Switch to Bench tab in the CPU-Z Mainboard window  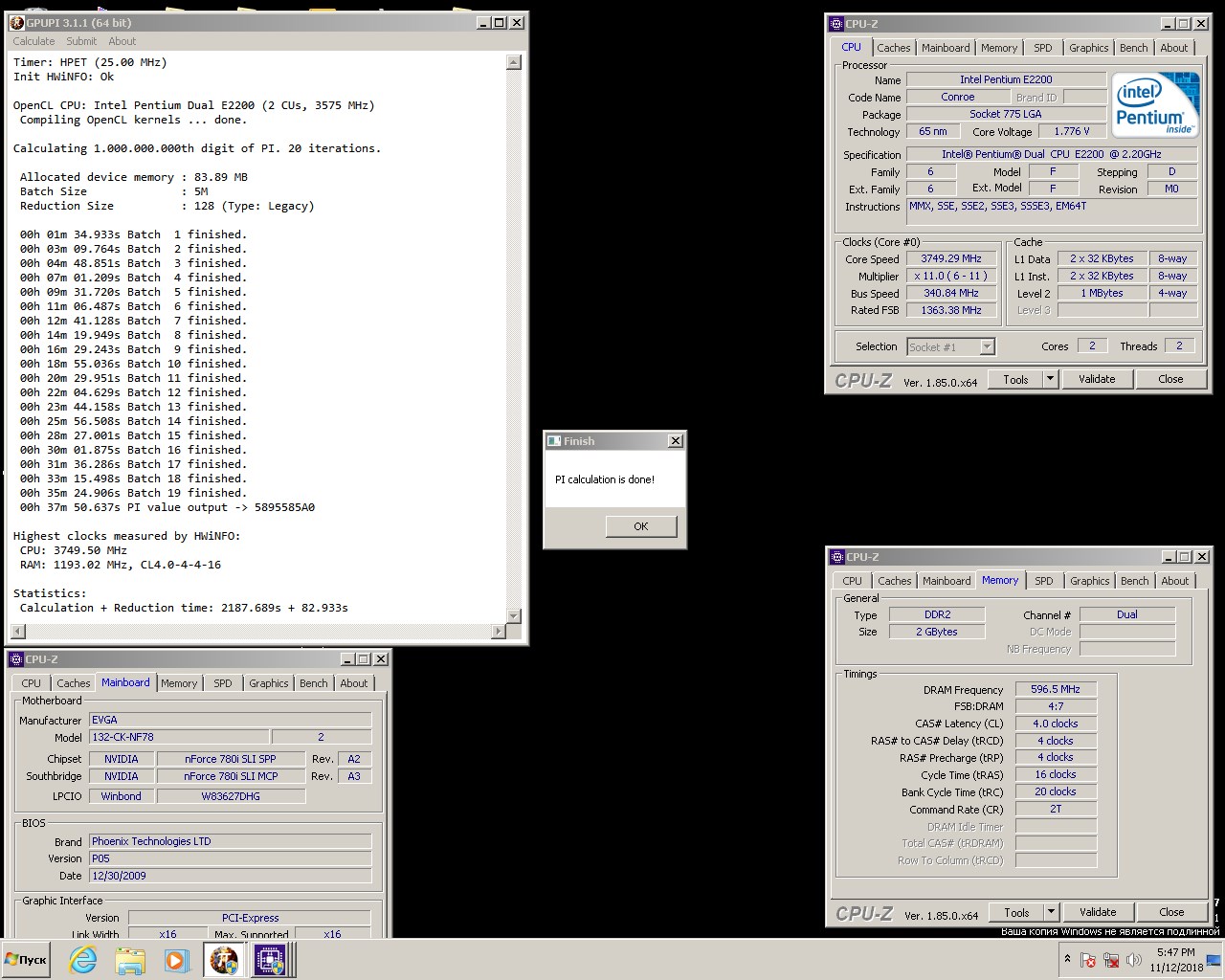pyautogui.click(x=314, y=683)
